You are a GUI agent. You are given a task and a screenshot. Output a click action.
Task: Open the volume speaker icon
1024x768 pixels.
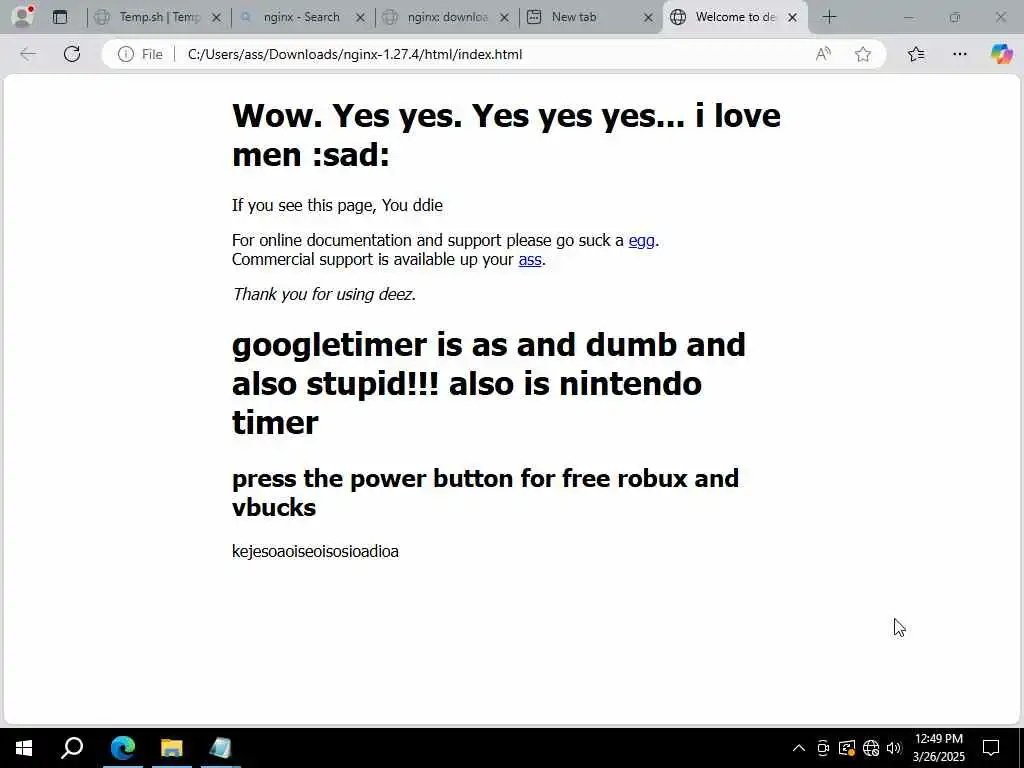pyautogui.click(x=894, y=748)
